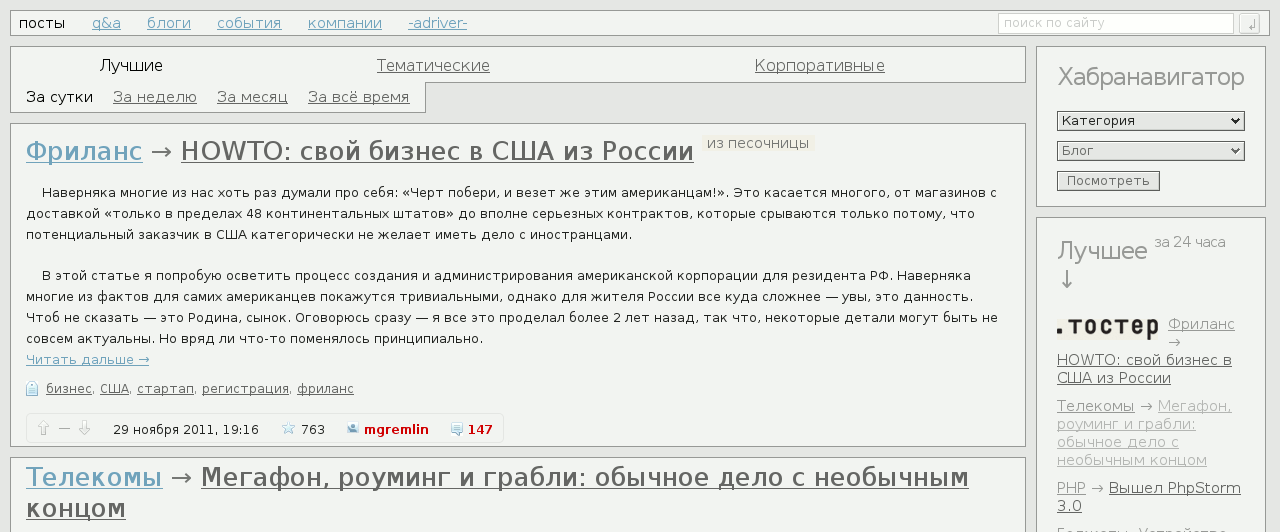This screenshot has width=1280, height=532.
Task: Open the main post Мегафон, роуминг и грабли
Action: pyautogui.click(x=497, y=493)
